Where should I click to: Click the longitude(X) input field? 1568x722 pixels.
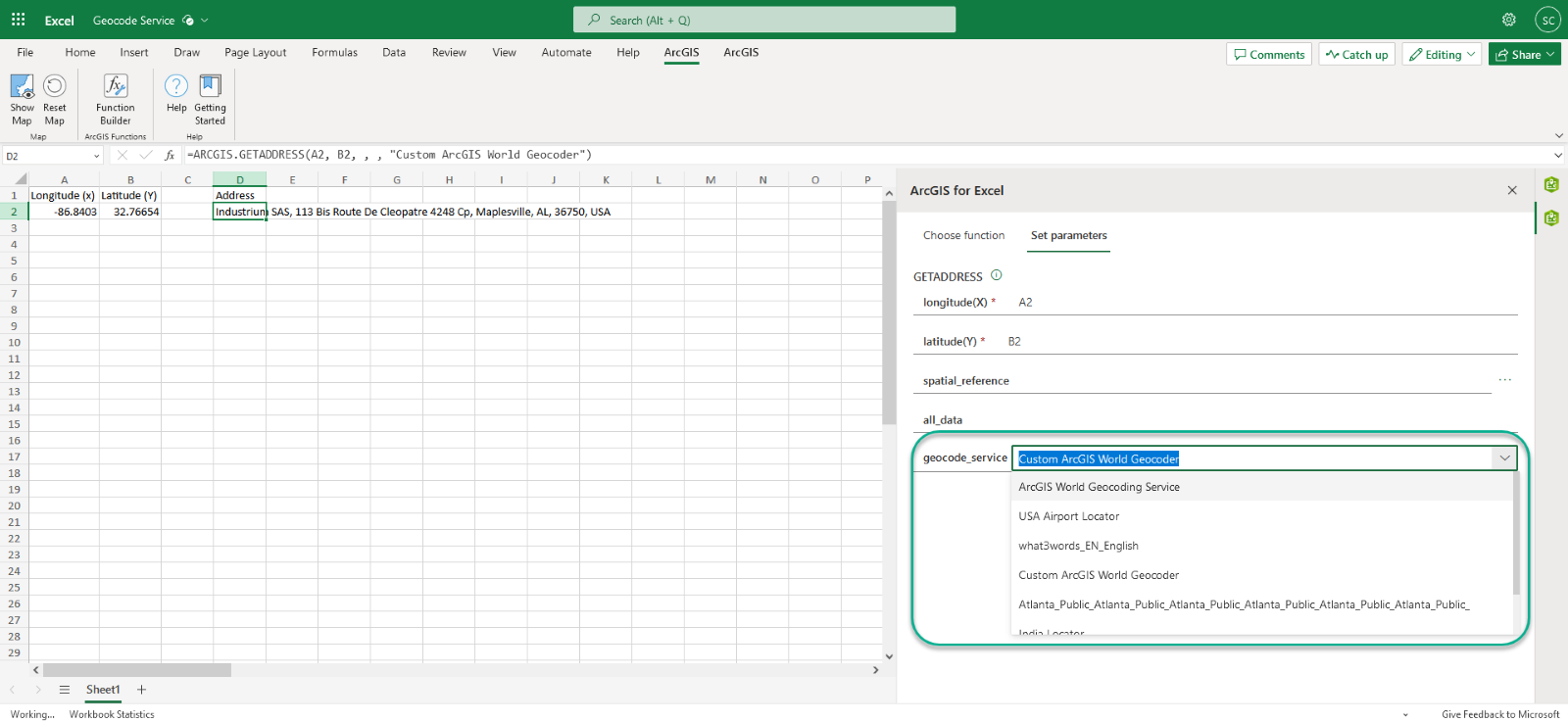click(1264, 303)
